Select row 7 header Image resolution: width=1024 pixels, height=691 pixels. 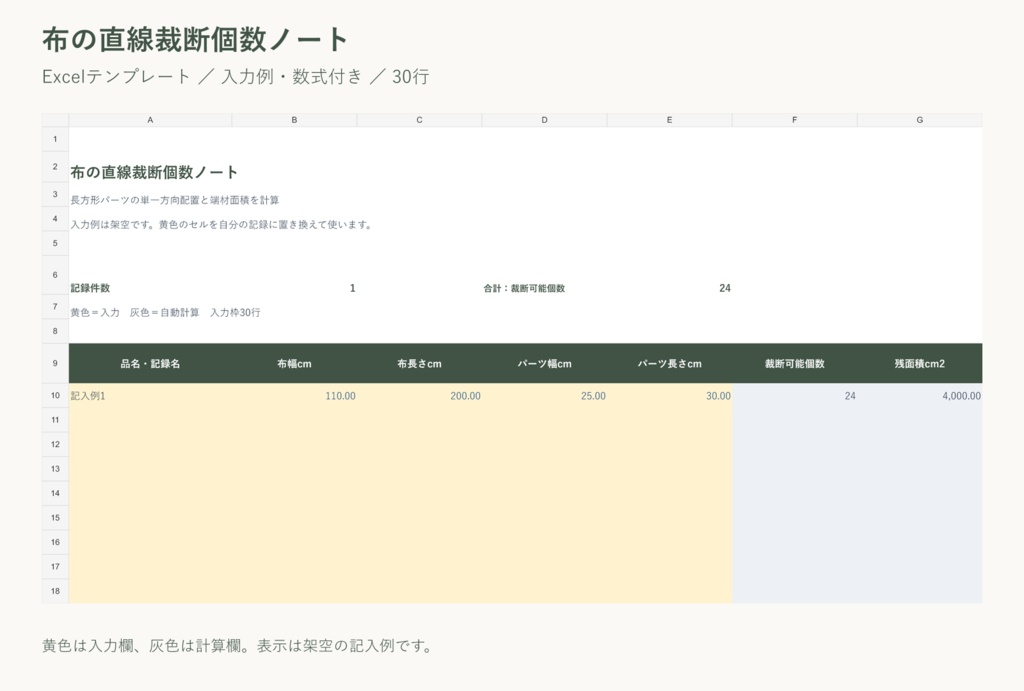(56, 306)
